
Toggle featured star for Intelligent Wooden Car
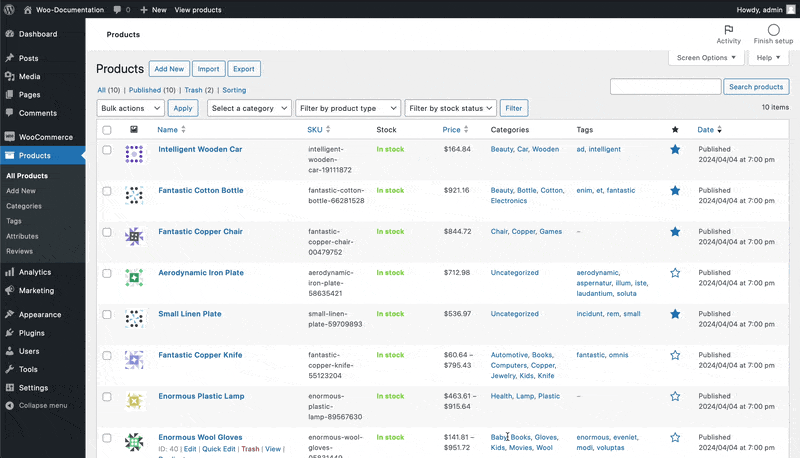coord(675,149)
